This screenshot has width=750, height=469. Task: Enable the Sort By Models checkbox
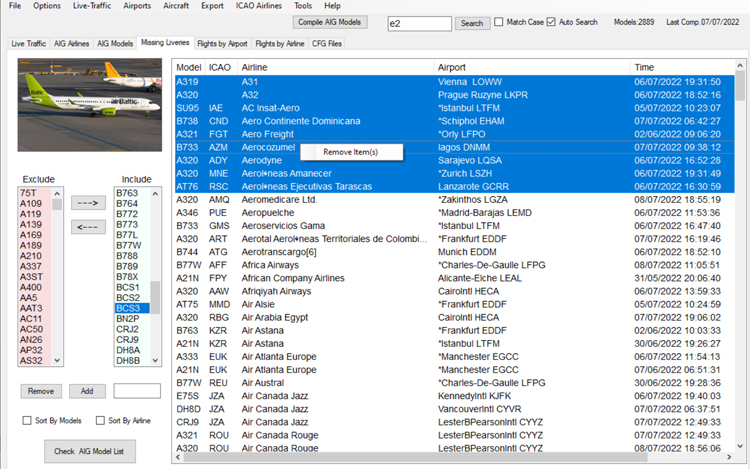(x=27, y=420)
